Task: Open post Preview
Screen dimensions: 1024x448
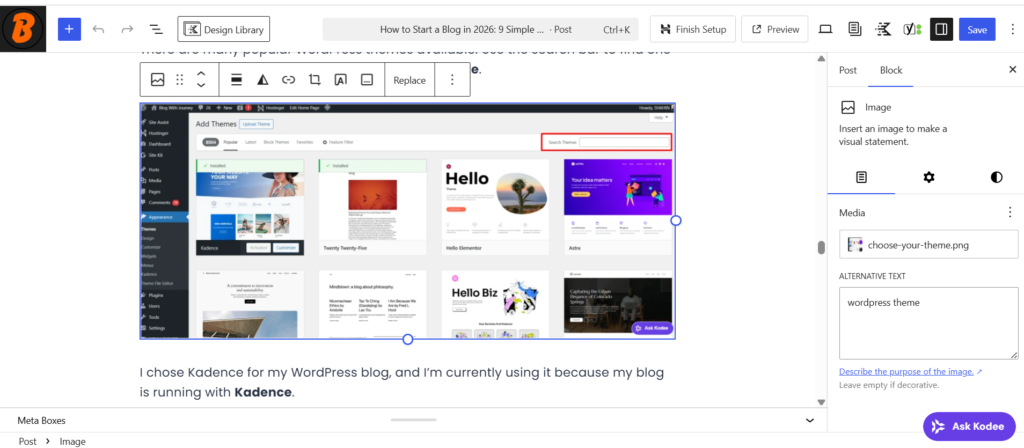Action: [x=775, y=29]
